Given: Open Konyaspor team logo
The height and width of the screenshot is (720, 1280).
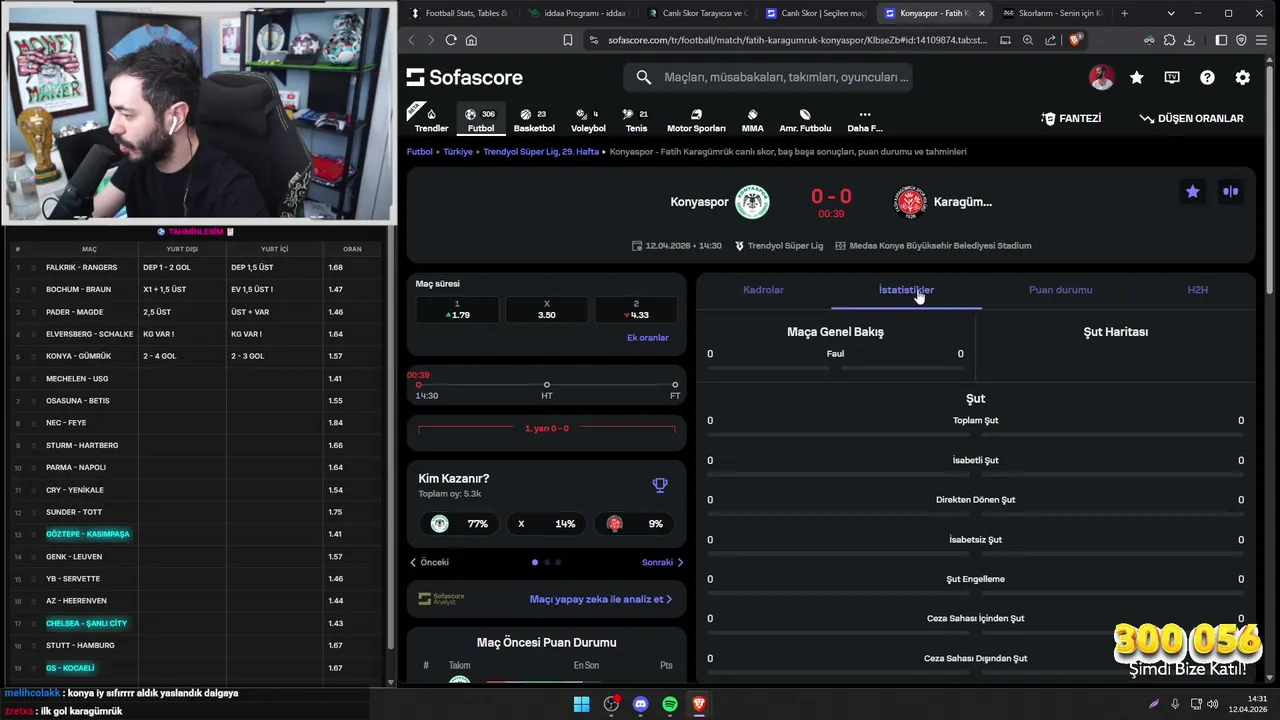Looking at the screenshot, I should click(752, 202).
